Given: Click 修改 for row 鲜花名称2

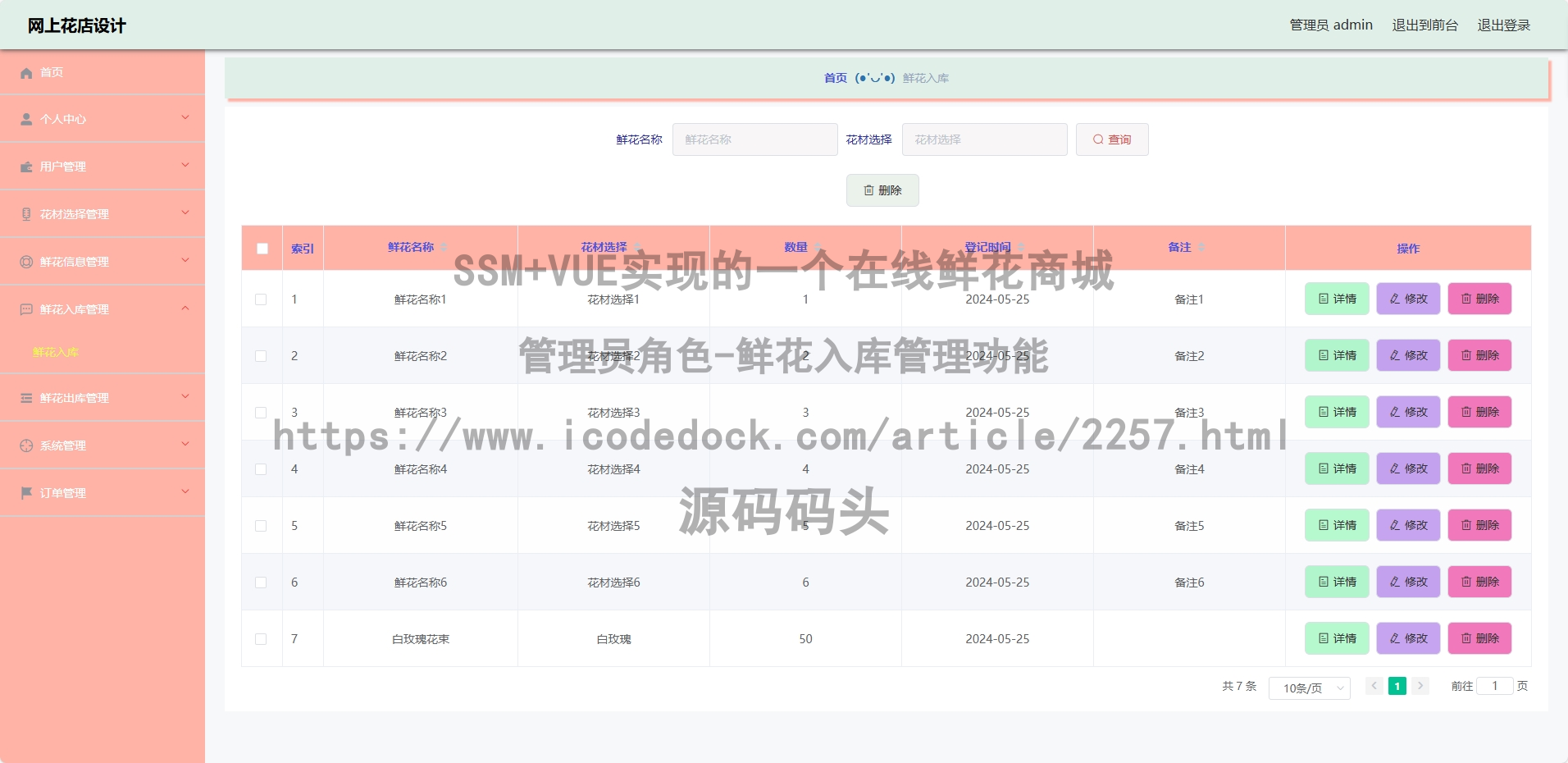Looking at the screenshot, I should pos(1408,355).
